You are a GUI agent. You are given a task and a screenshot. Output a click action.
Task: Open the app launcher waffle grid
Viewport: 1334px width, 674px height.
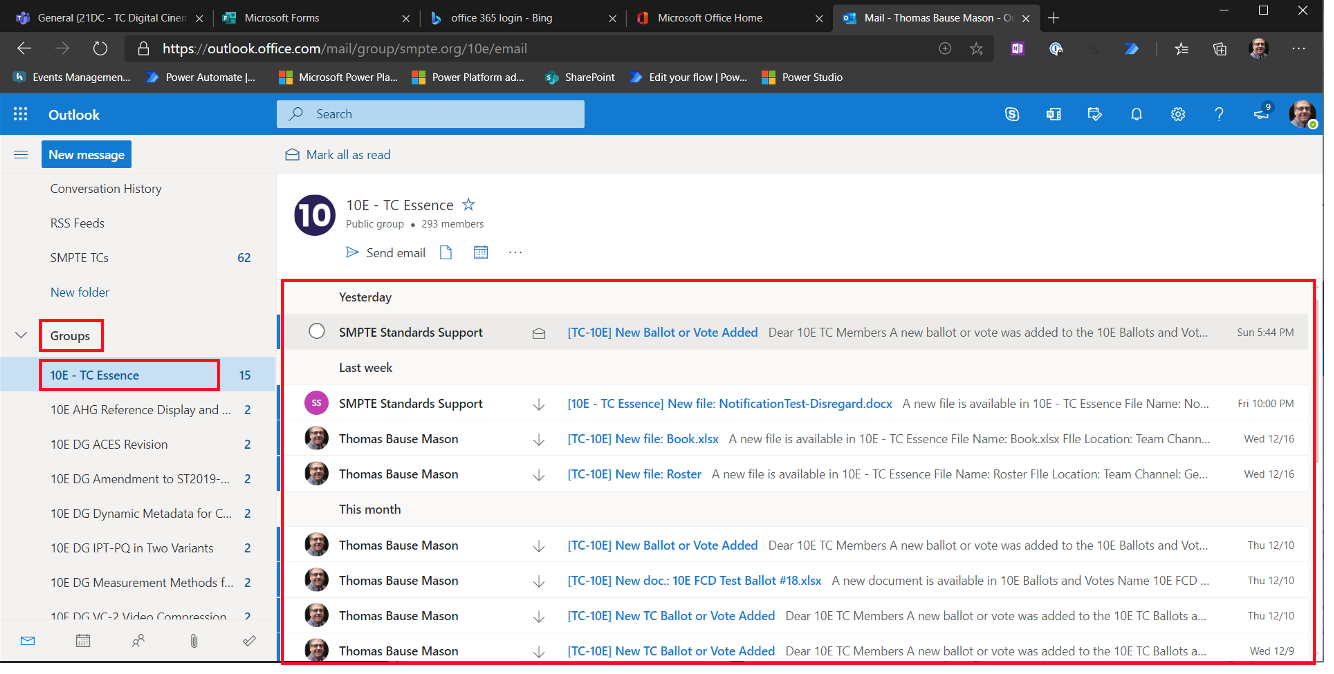21,114
